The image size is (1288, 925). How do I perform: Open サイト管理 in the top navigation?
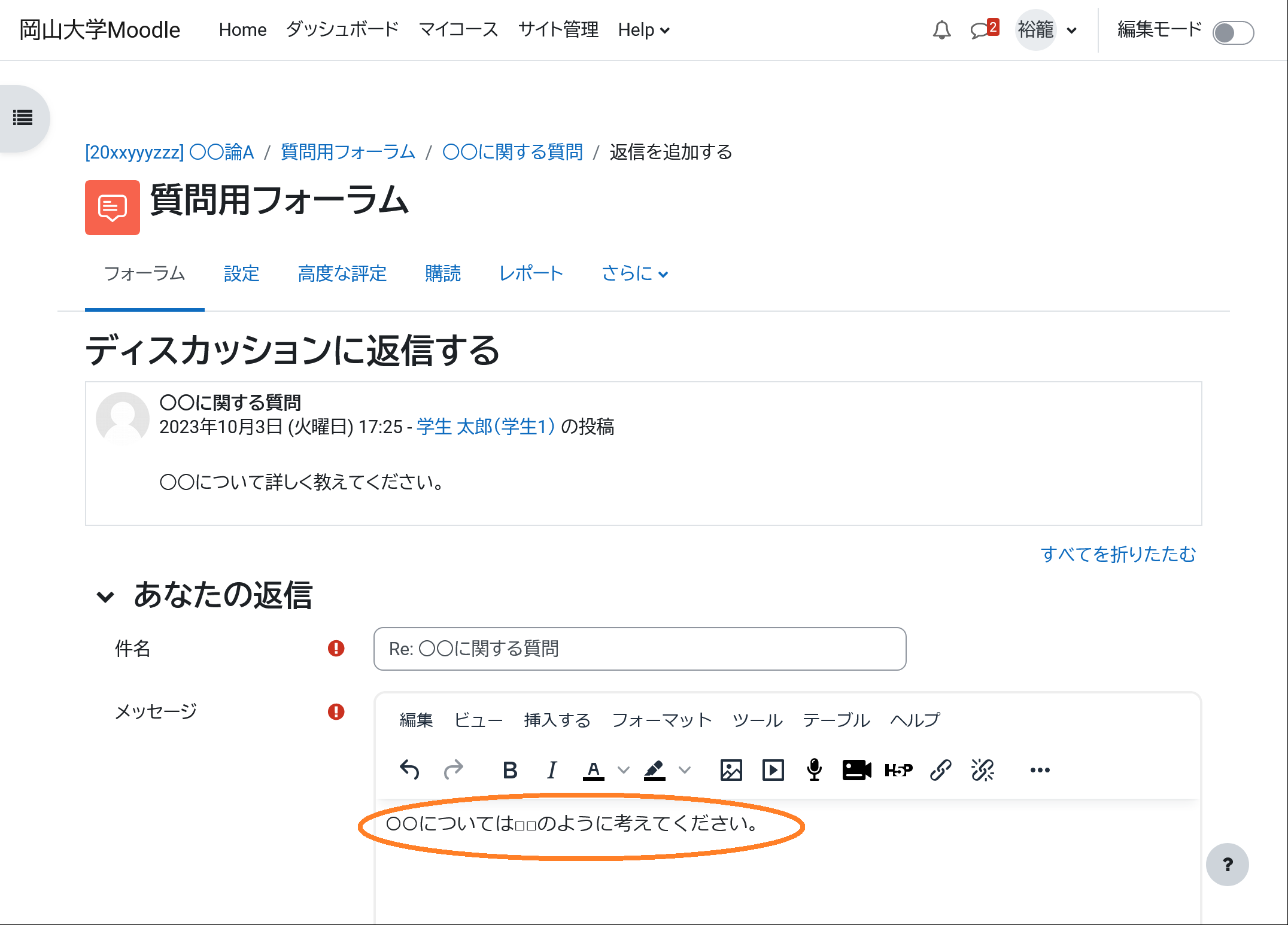pyautogui.click(x=558, y=29)
